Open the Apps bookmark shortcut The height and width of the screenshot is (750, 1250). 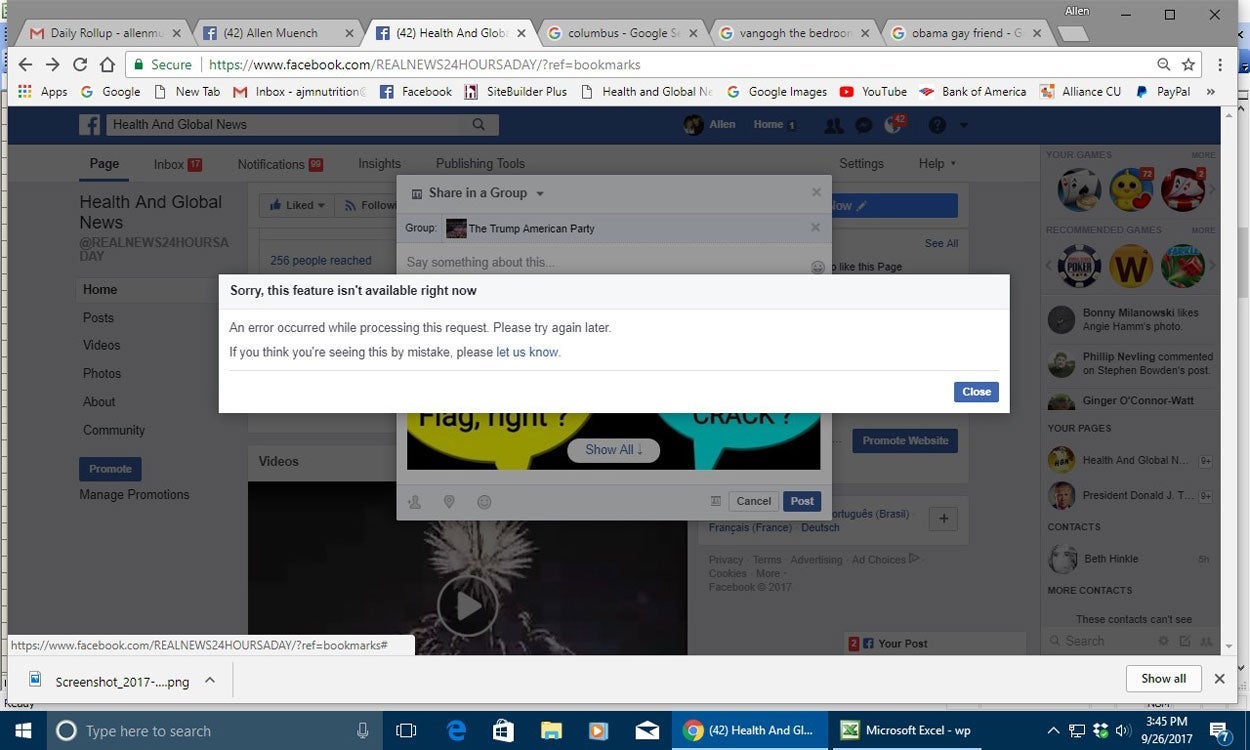pos(43,91)
